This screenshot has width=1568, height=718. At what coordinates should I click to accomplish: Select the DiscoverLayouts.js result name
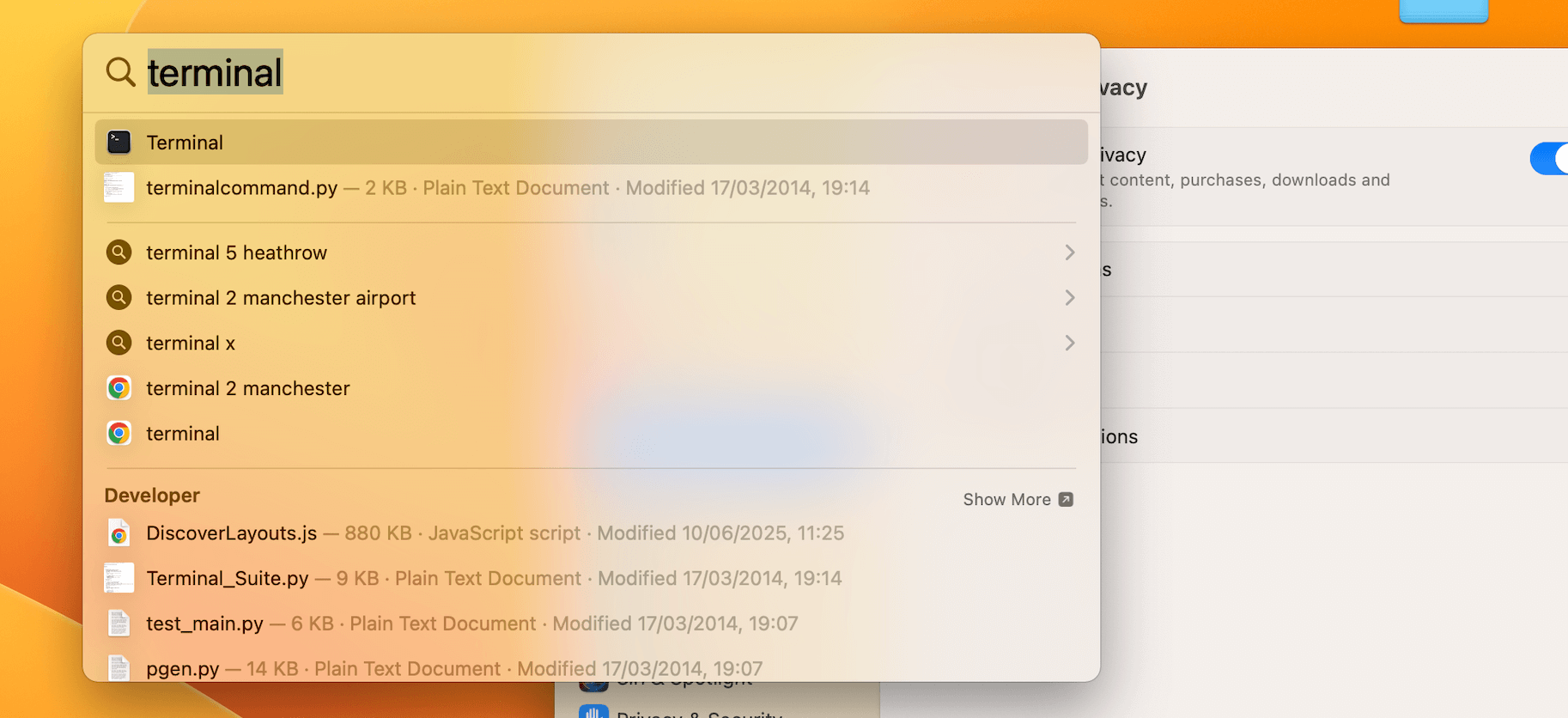pos(232,533)
